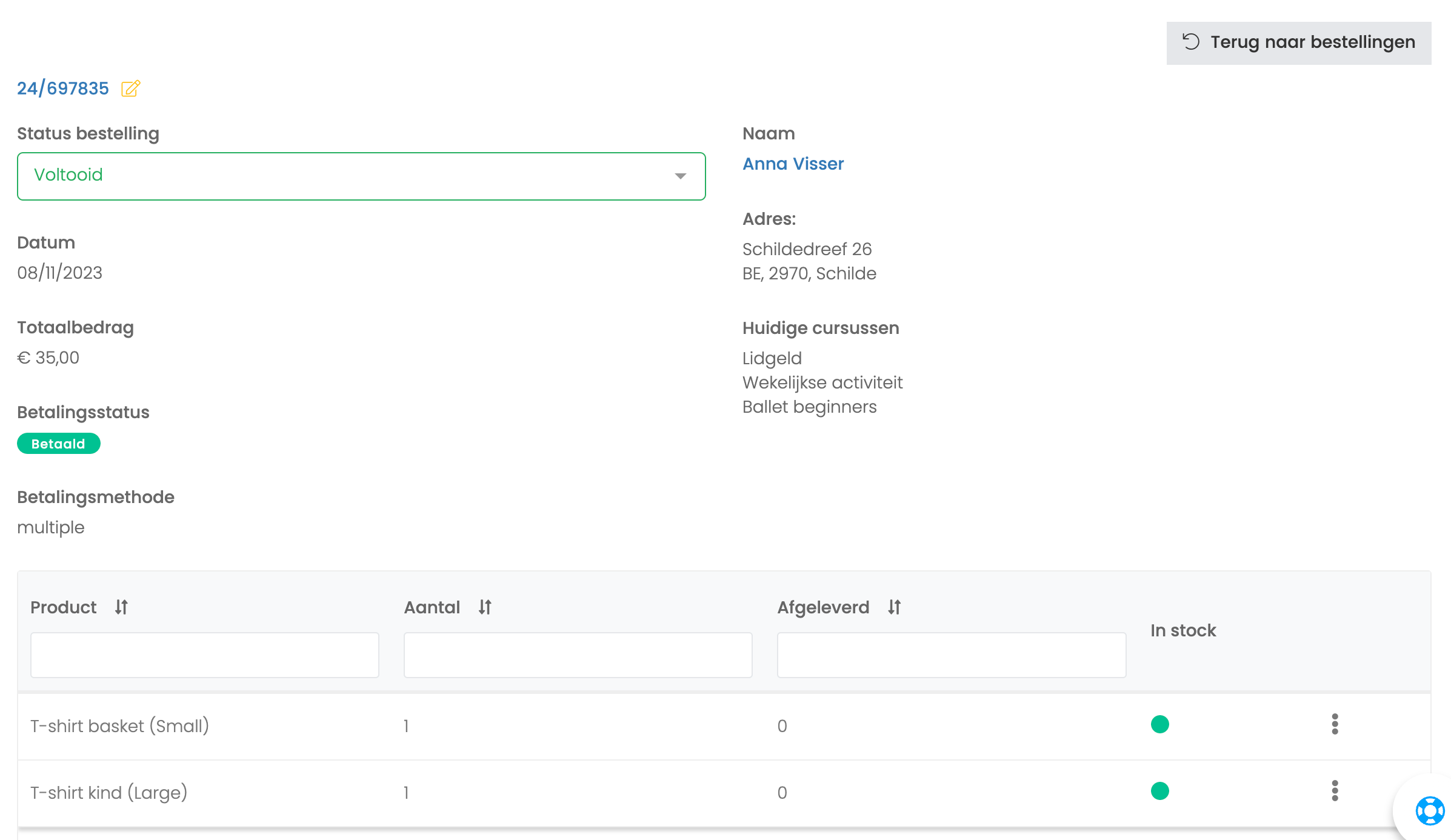Click the In stock column header
The image size is (1451, 840).
point(1183,630)
